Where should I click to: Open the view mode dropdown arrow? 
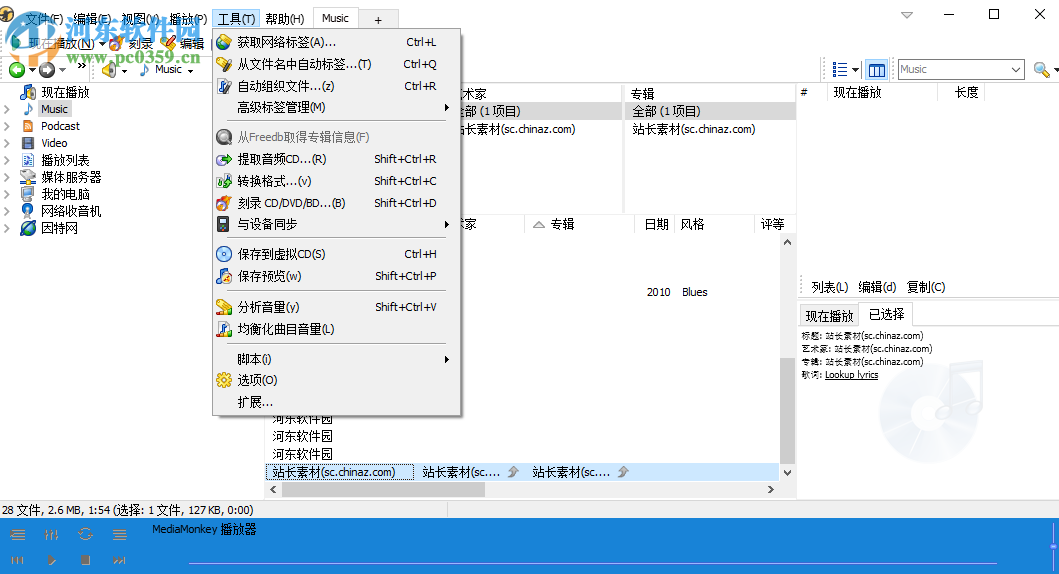tap(856, 70)
